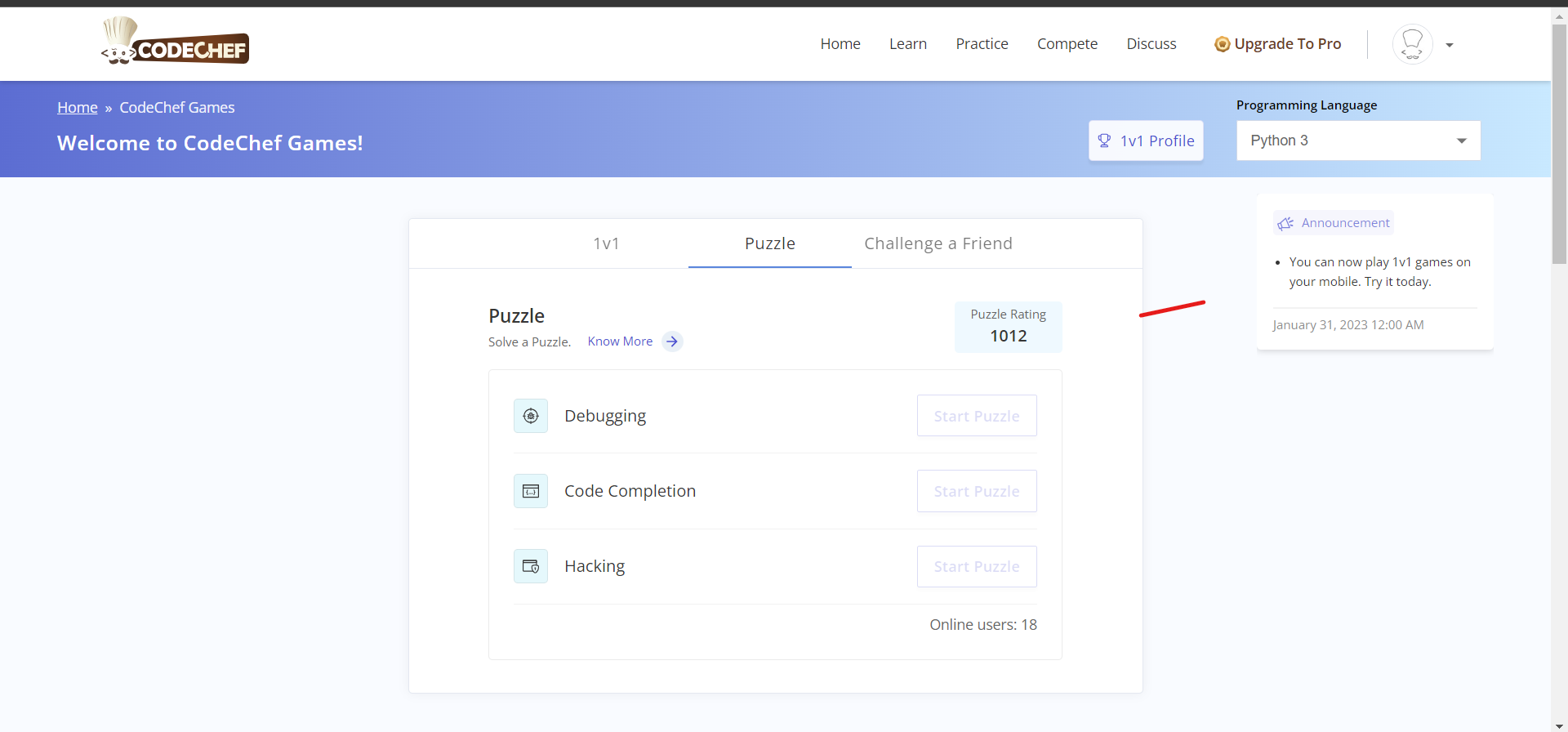Click the Home breadcrumb link
This screenshot has height=732, width=1568.
coord(78,108)
